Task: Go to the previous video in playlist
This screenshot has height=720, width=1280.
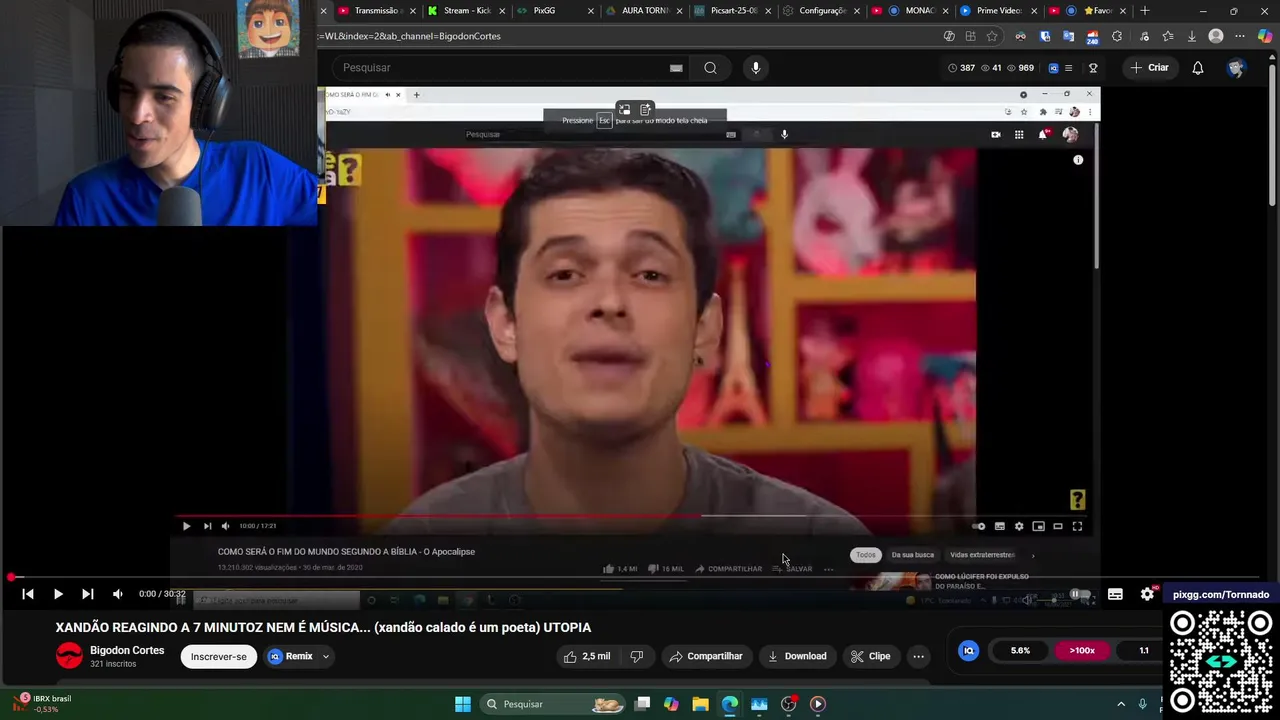Action: pos(28,594)
